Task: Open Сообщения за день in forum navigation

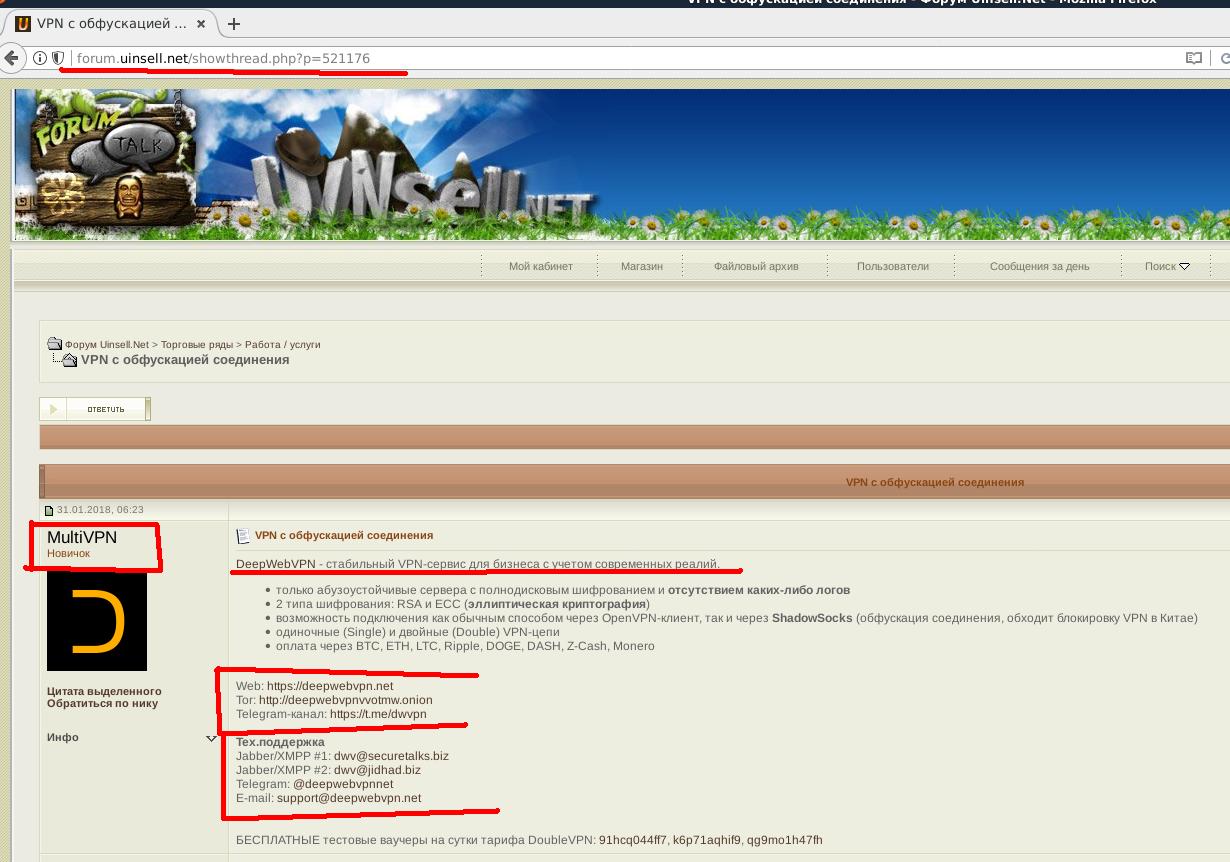Action: point(1040,266)
